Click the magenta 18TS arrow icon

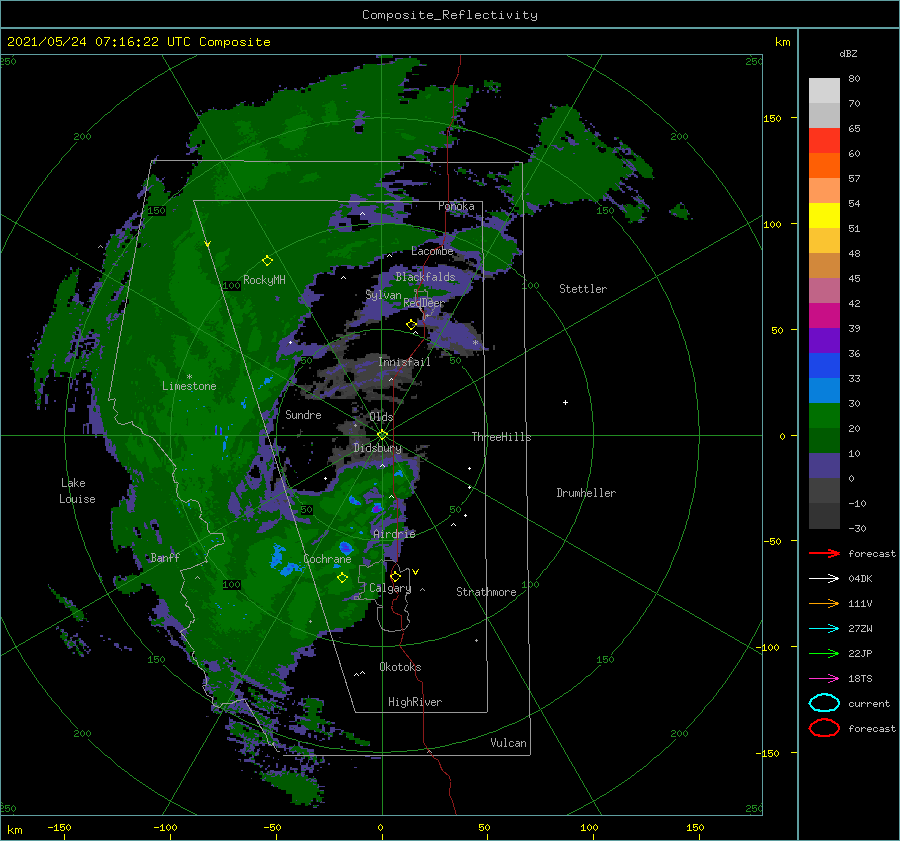(824, 679)
